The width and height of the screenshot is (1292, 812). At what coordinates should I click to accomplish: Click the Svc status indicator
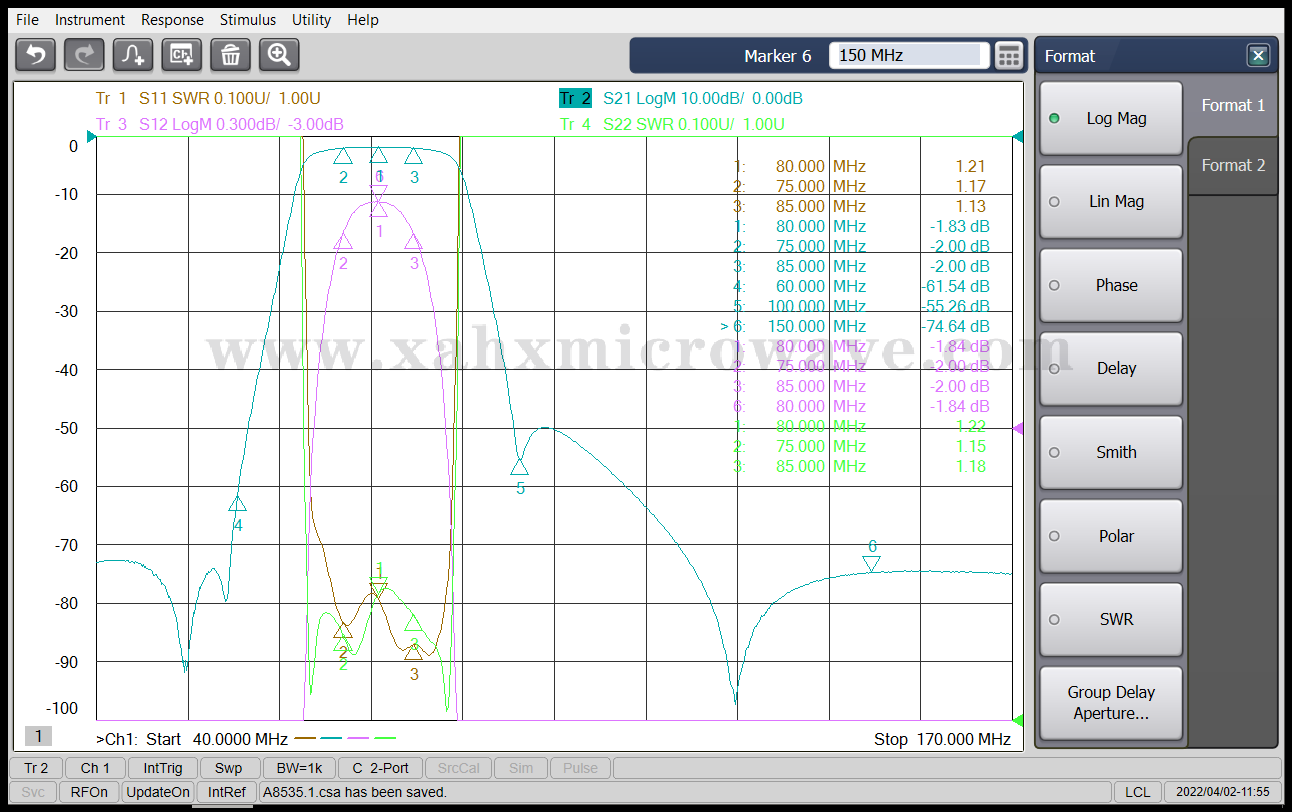(33, 792)
